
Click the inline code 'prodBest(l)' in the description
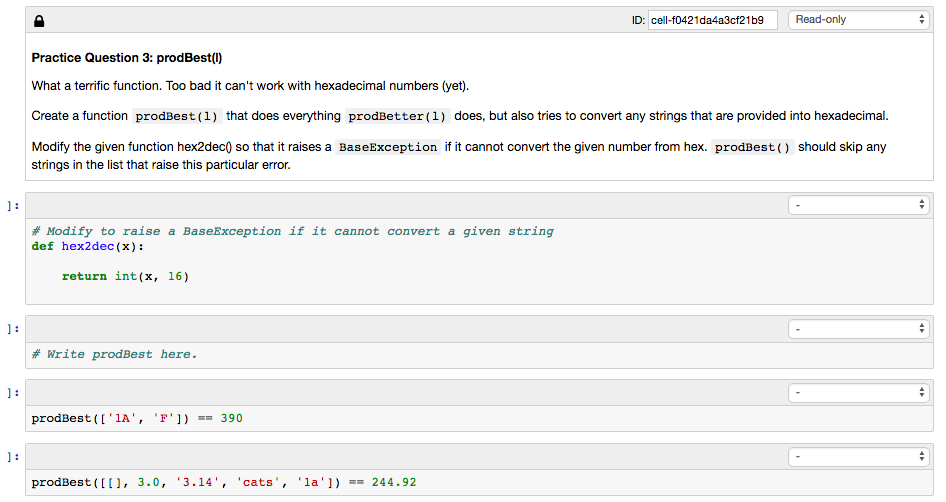(177, 116)
